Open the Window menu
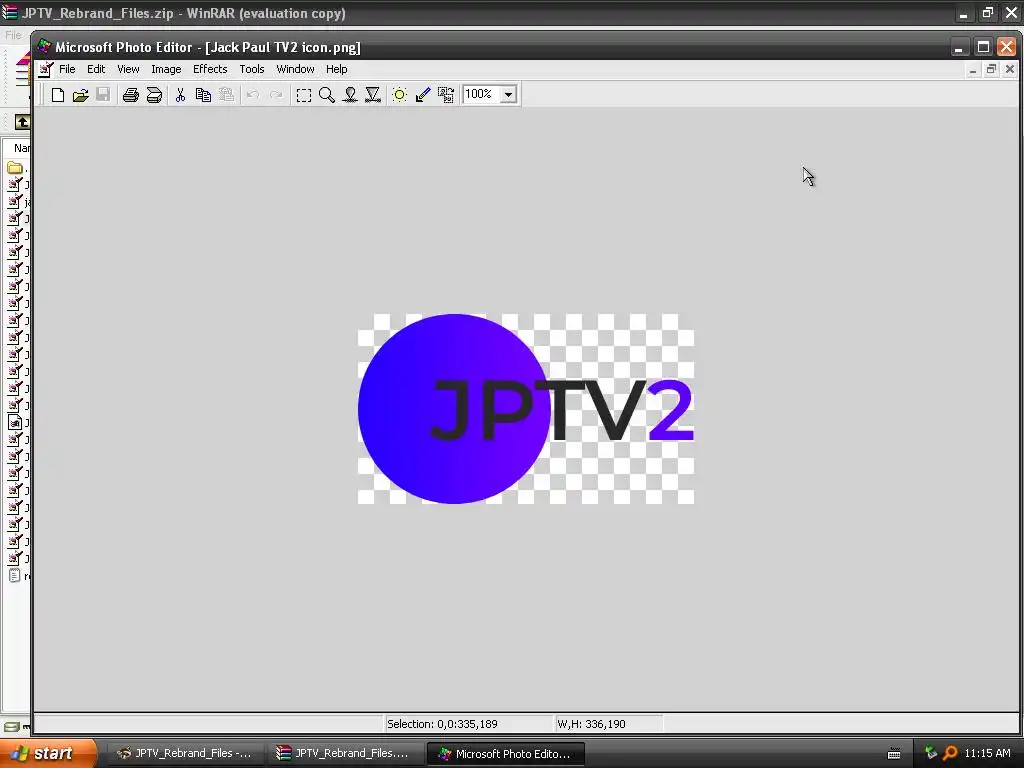The image size is (1024, 768). point(295,69)
